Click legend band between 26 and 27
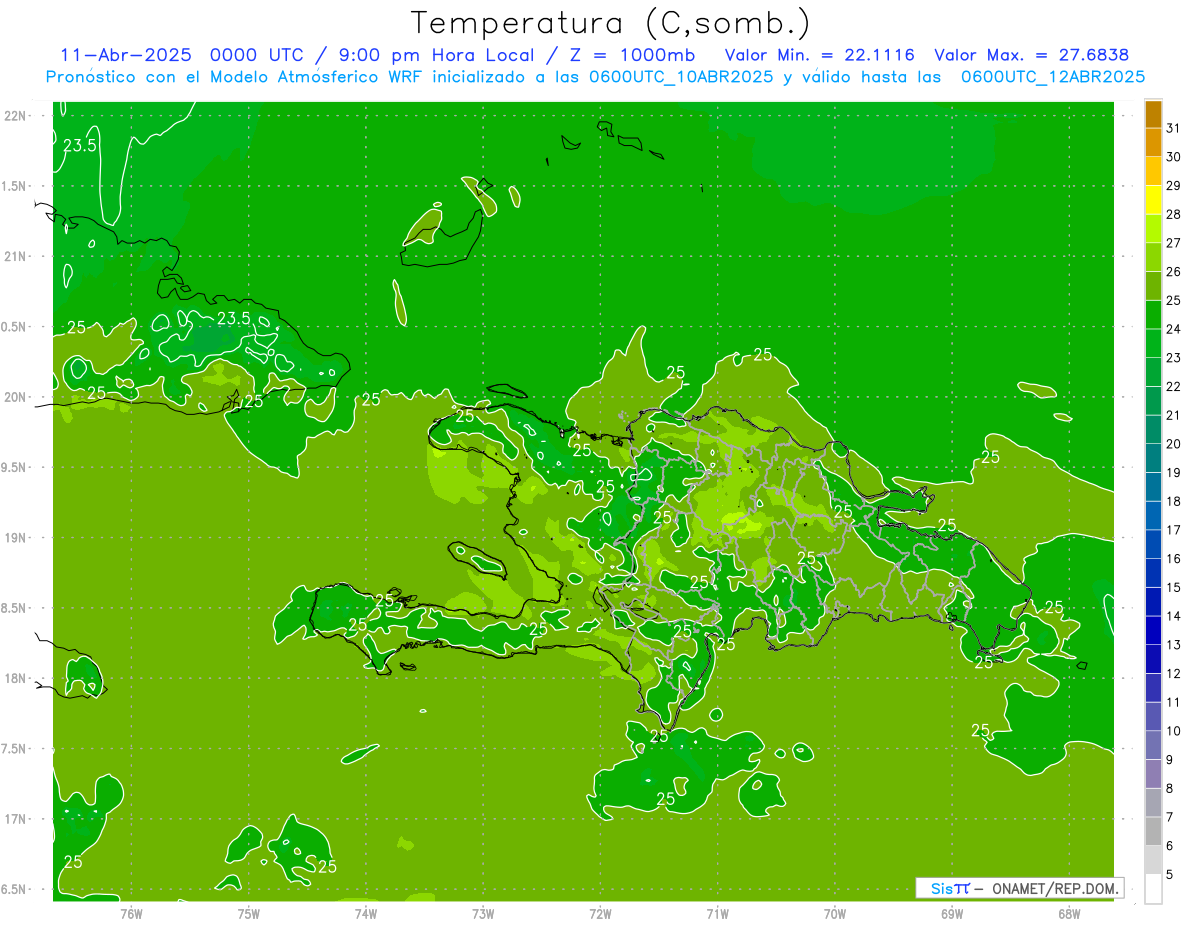This screenshot has width=1200, height=927. pos(1154,257)
